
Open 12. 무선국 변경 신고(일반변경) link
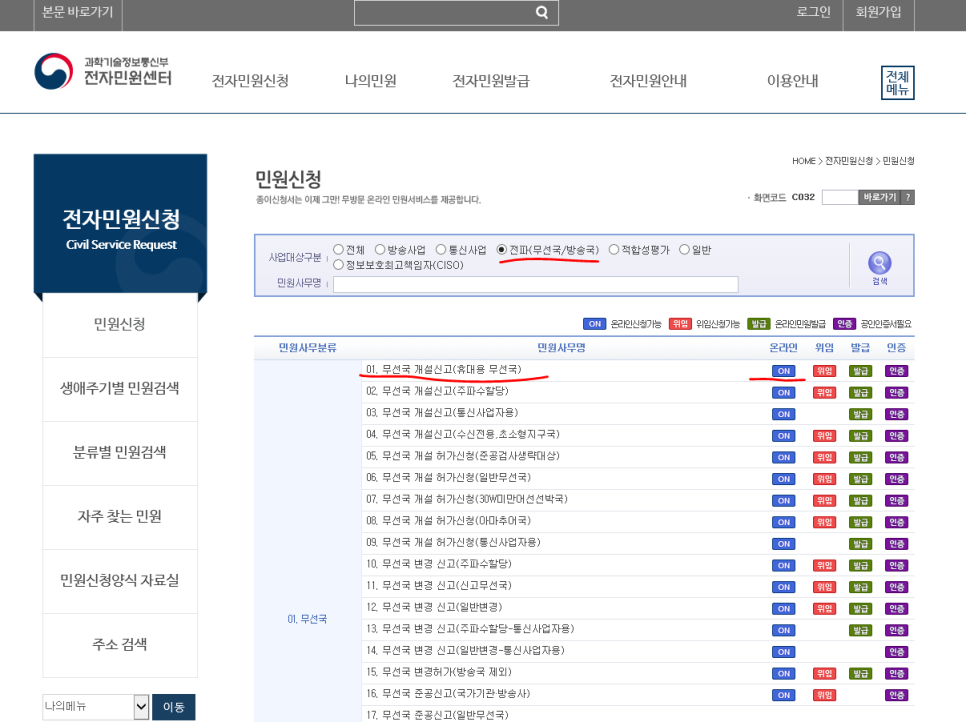point(434,607)
